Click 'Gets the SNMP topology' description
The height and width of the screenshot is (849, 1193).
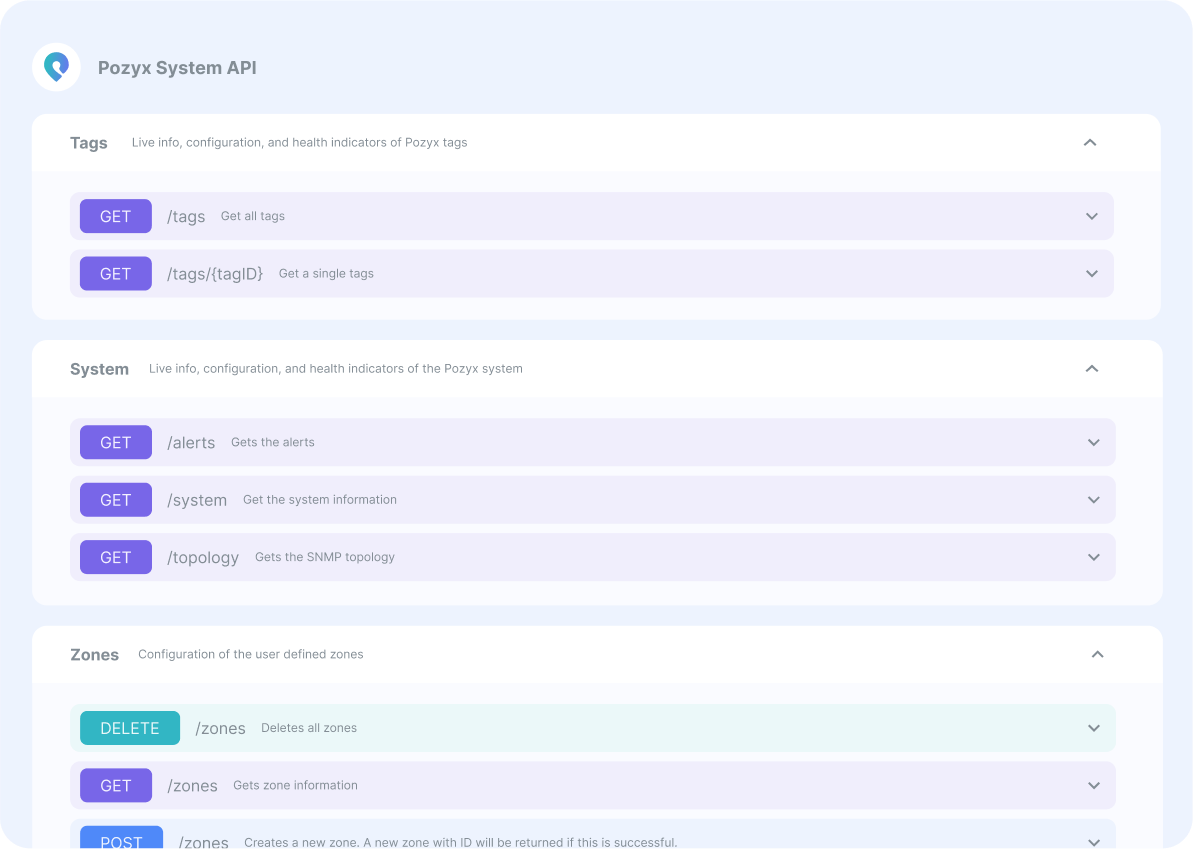tap(325, 558)
